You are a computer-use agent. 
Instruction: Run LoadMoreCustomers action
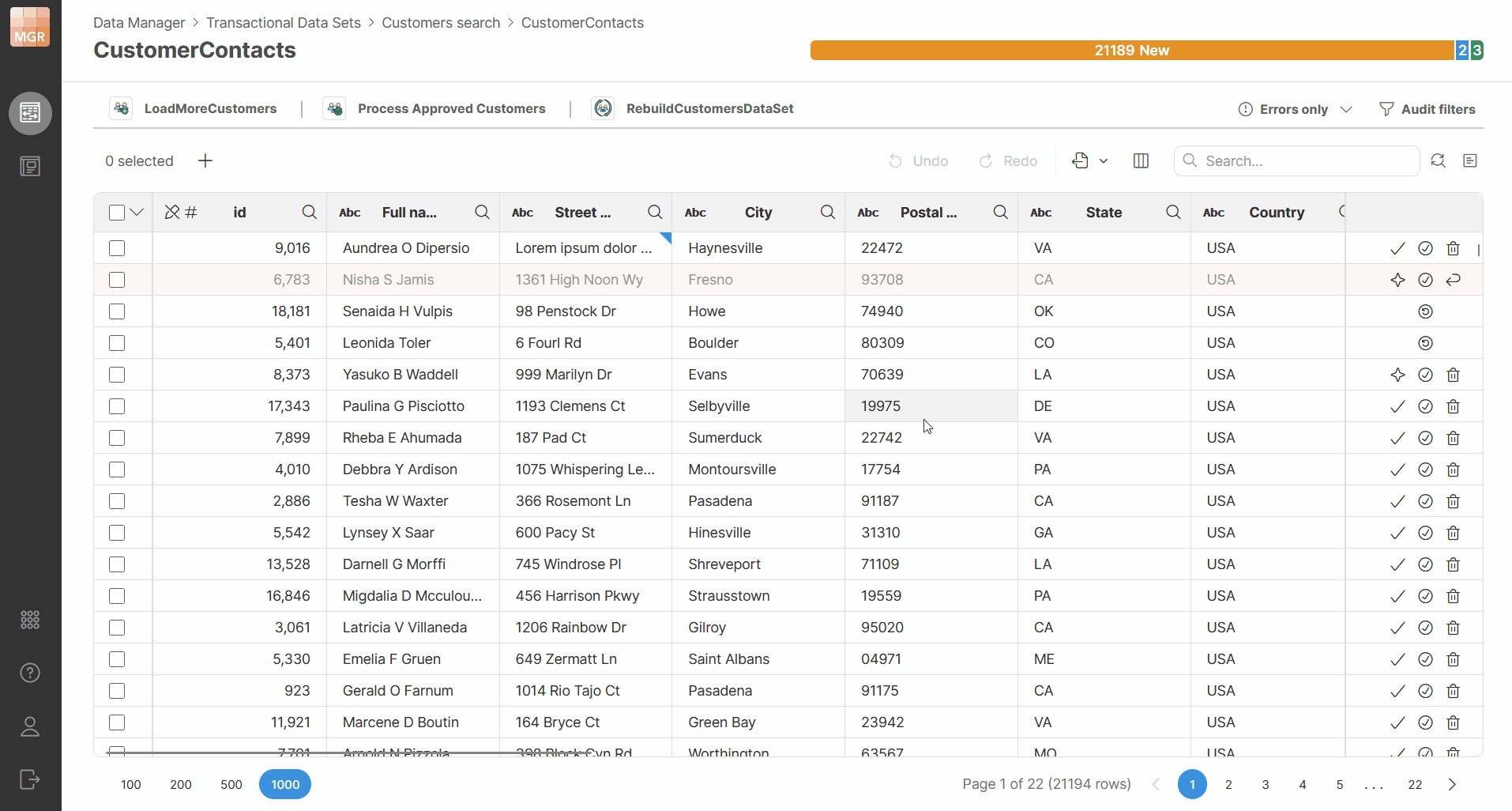coord(195,108)
